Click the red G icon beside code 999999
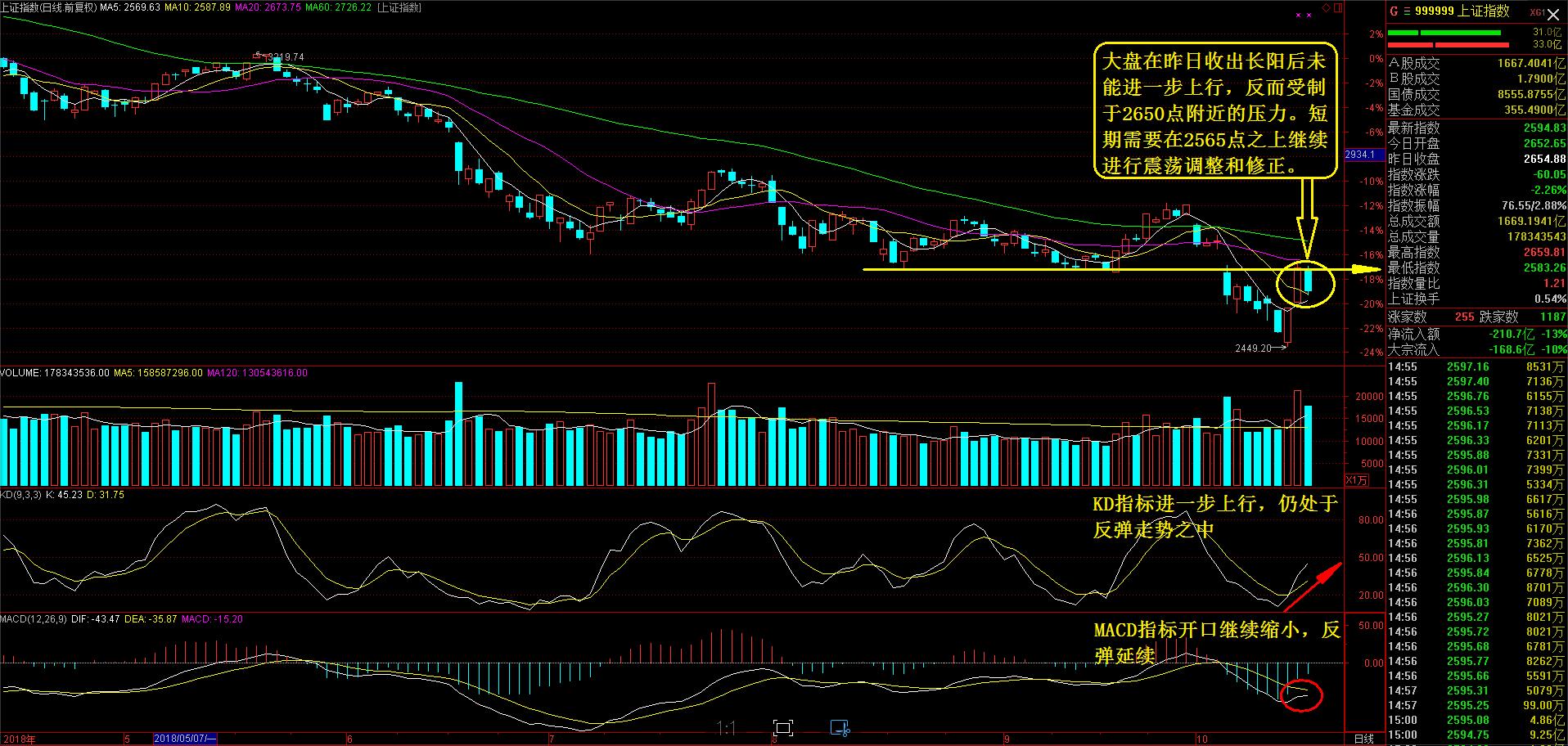1568x746 pixels. point(1394,11)
